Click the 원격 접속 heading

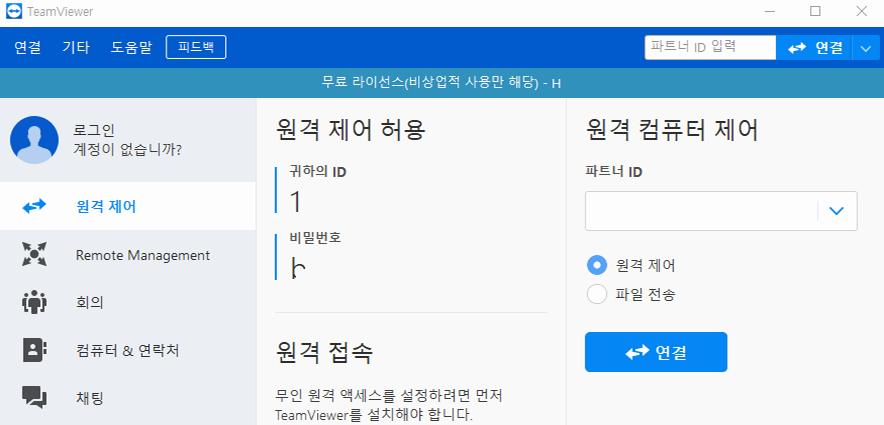coord(324,352)
